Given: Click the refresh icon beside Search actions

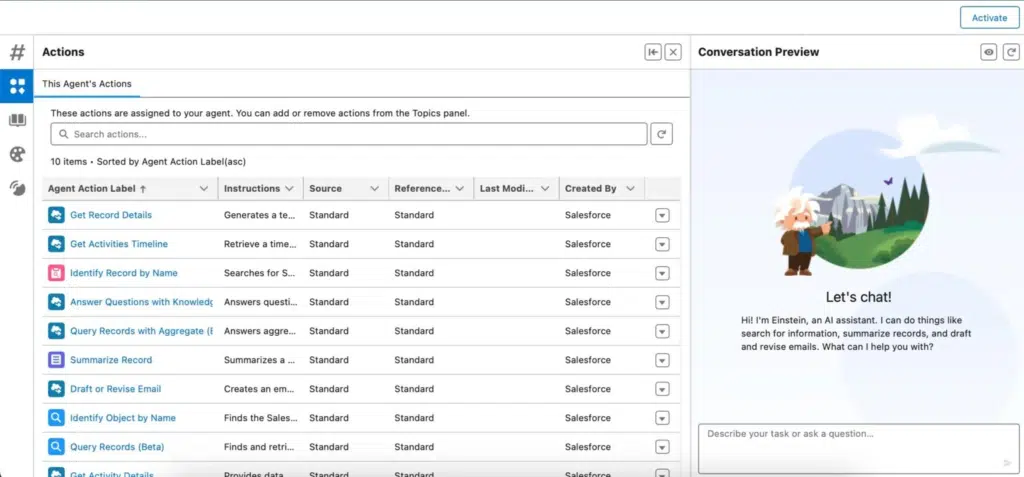Looking at the screenshot, I should [662, 134].
